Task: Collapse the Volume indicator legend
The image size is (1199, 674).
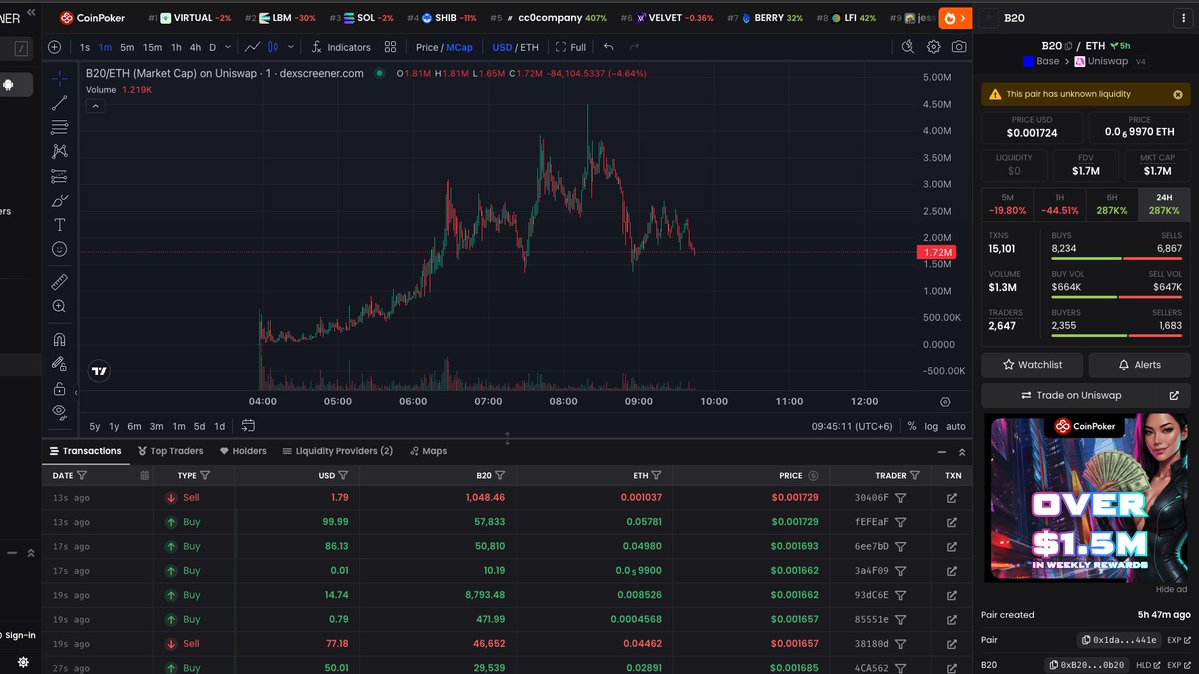Action: click(x=96, y=106)
